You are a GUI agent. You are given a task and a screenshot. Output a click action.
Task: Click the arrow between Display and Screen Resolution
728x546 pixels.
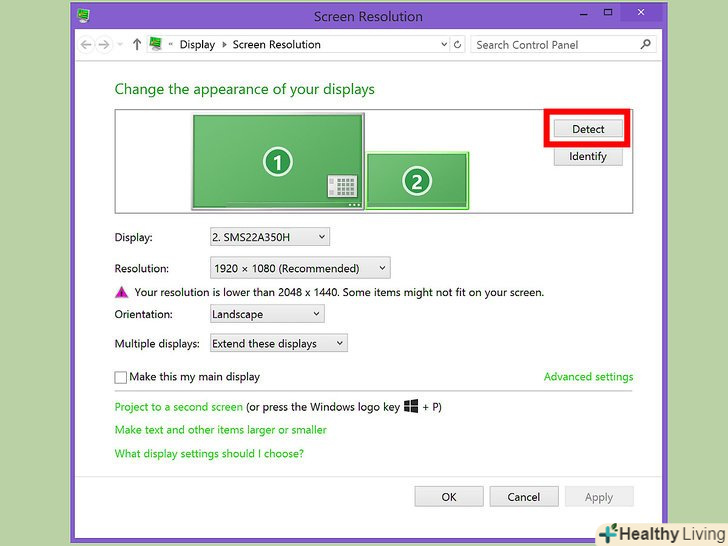[x=224, y=45]
